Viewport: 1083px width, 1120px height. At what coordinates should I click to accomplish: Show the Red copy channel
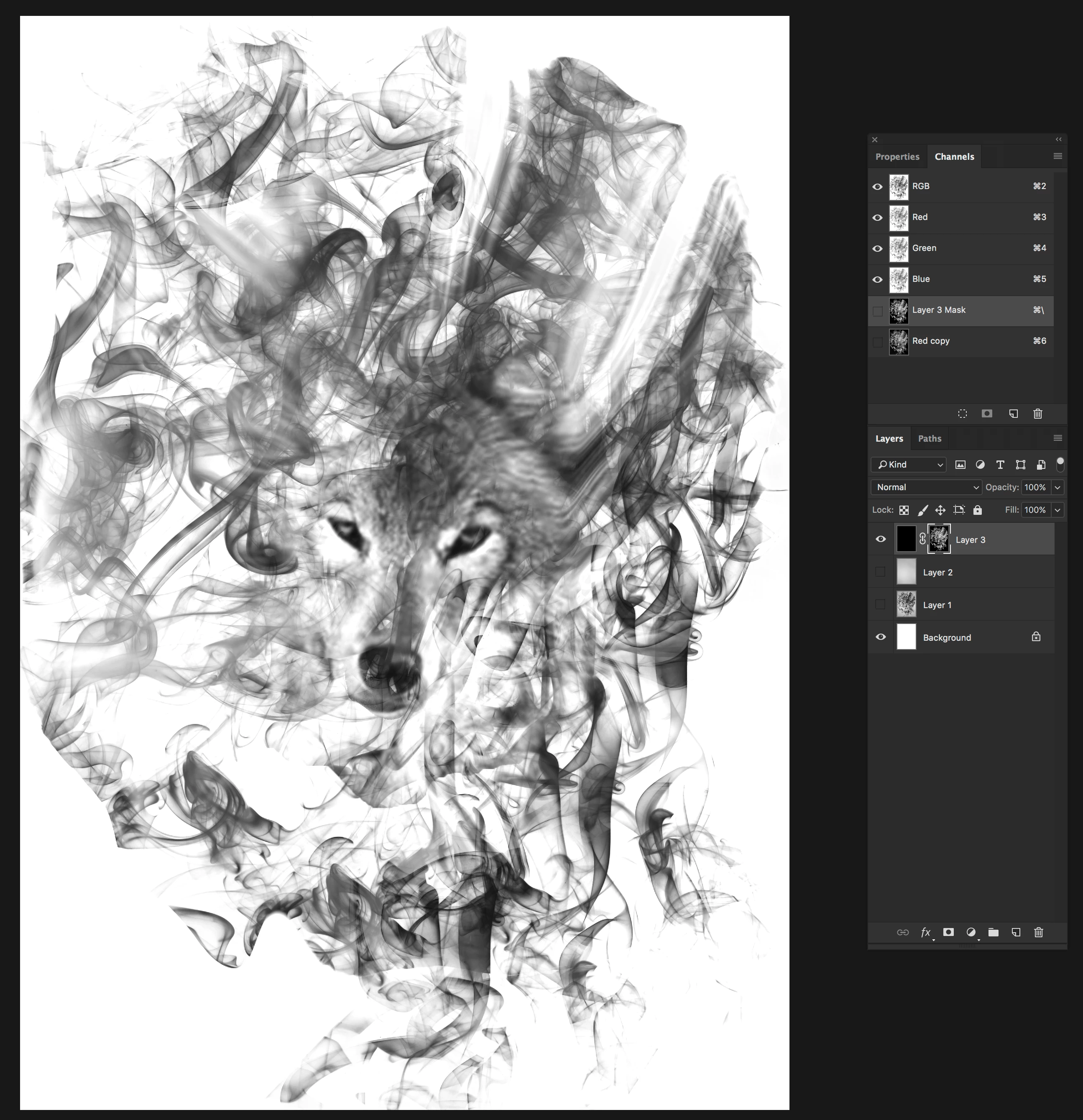pos(878,342)
